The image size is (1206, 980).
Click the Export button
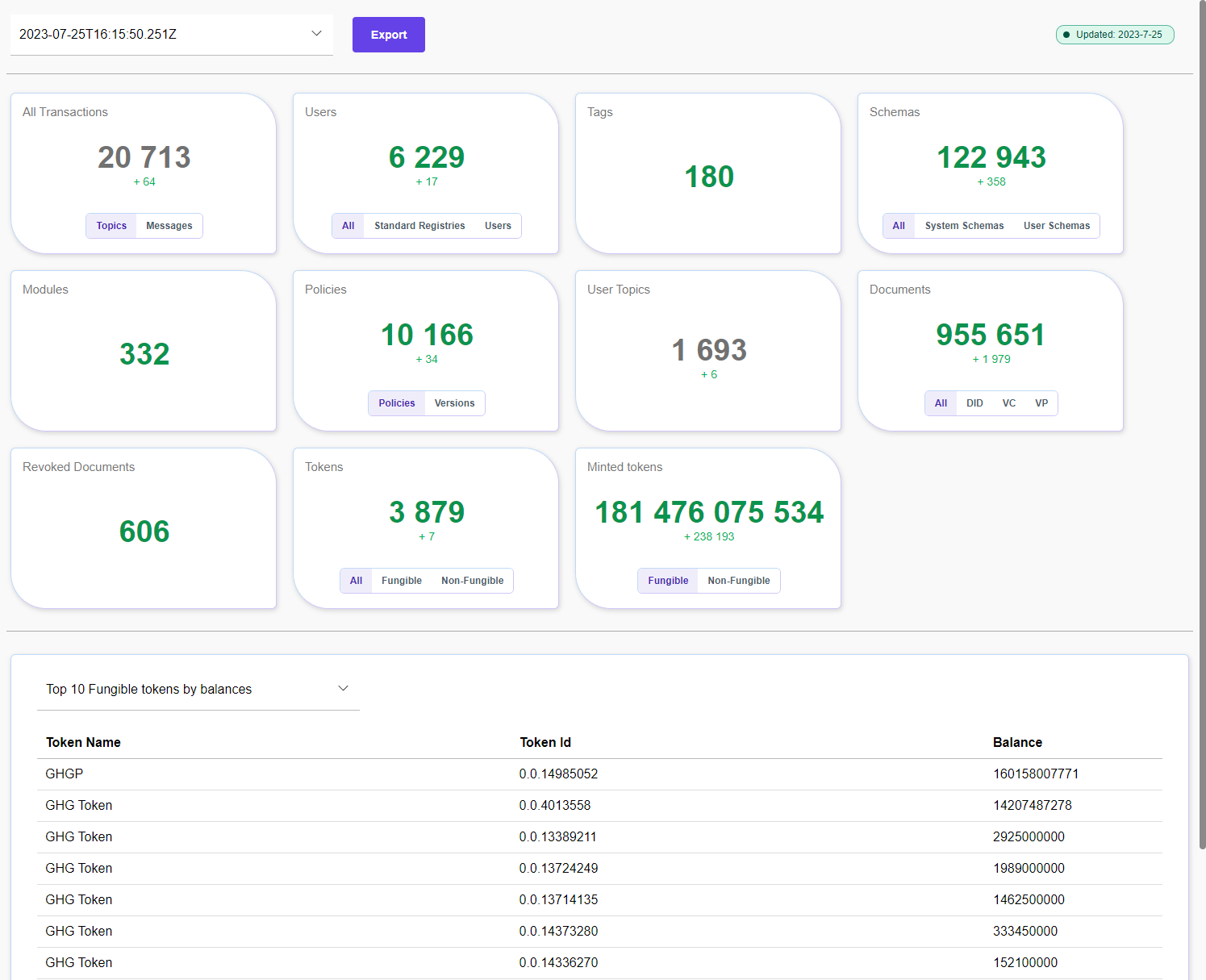[x=388, y=35]
